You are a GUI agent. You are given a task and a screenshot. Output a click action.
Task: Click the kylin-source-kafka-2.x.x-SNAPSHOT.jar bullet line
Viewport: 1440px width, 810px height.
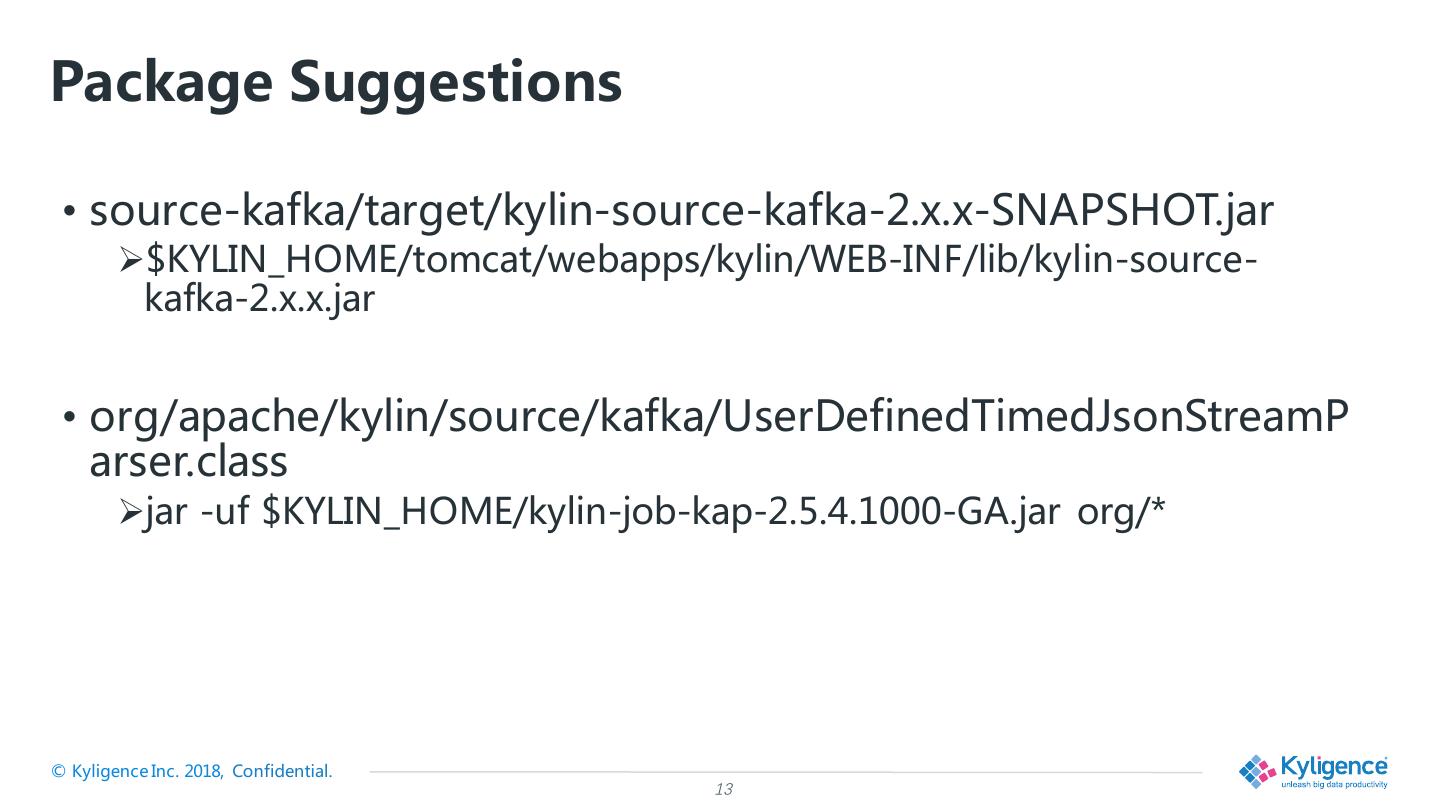coord(682,211)
